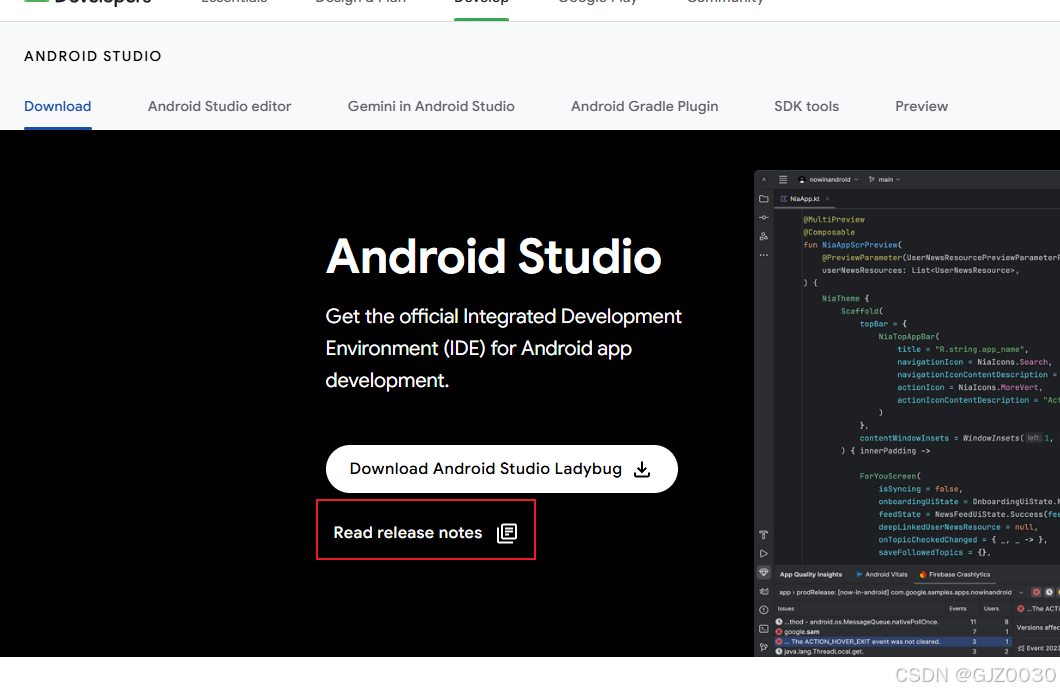1060x692 pixels.
Task: Click the NiaAppScrPreview function name
Action: click(860, 245)
